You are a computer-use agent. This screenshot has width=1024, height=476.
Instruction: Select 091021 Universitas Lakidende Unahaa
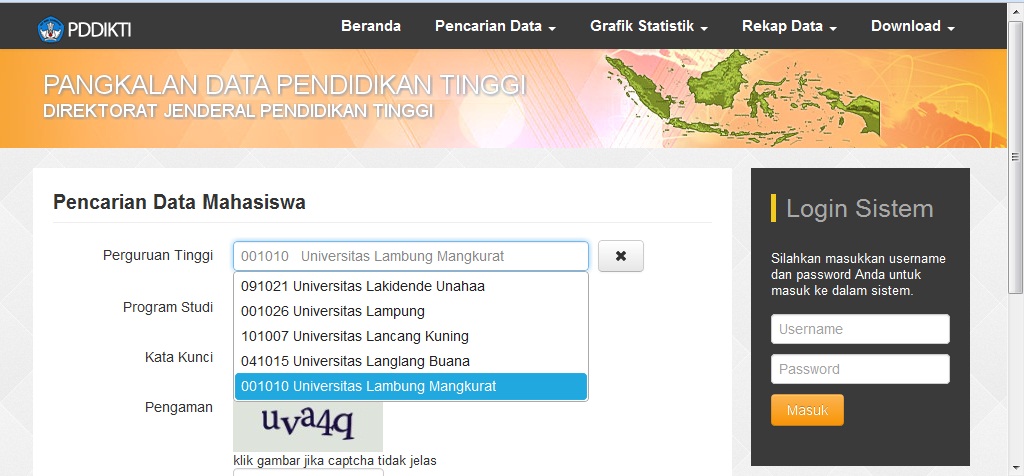(x=411, y=286)
